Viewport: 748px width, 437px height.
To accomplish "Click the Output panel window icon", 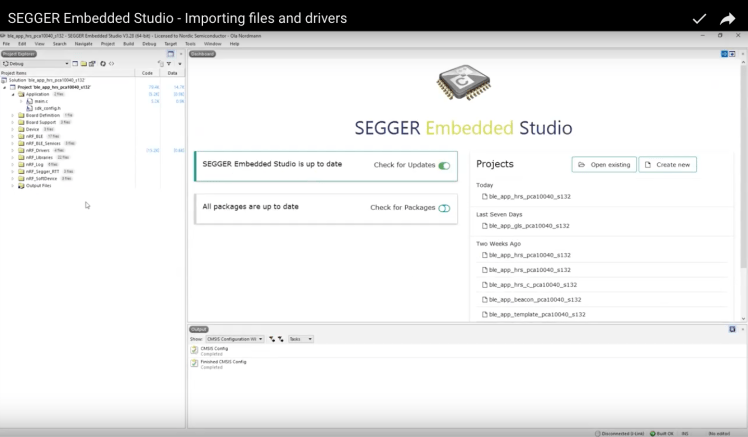I will point(732,329).
